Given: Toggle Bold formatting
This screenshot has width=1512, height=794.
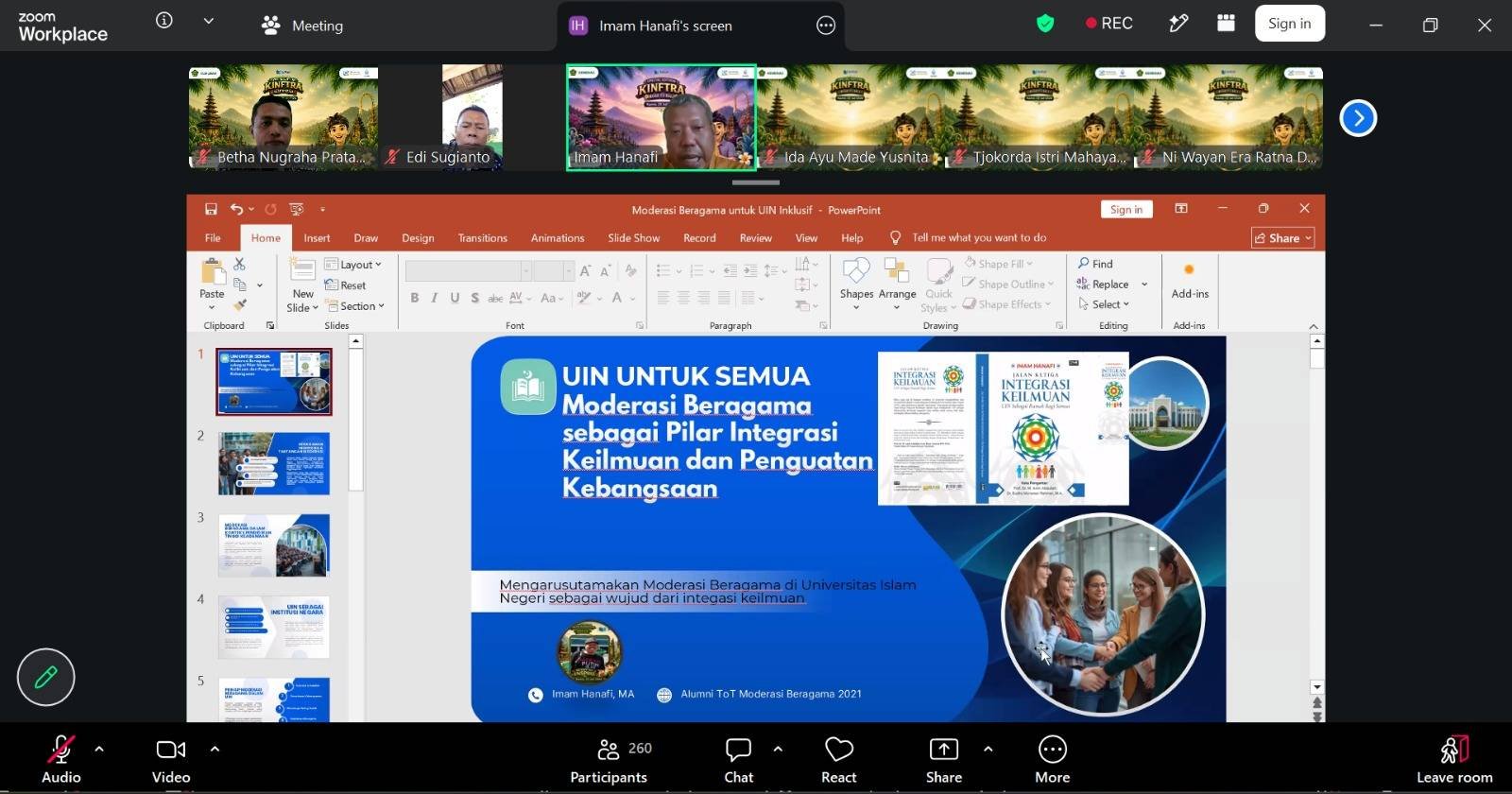Looking at the screenshot, I should 414,298.
